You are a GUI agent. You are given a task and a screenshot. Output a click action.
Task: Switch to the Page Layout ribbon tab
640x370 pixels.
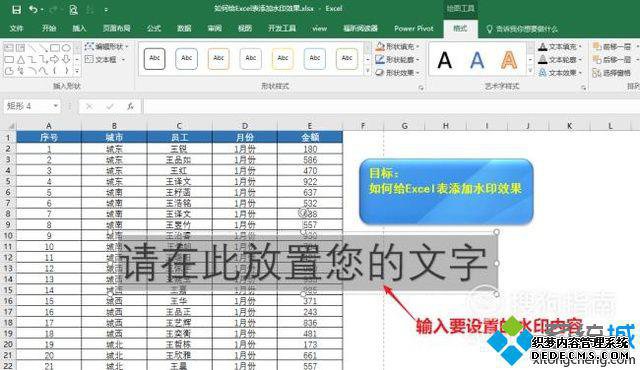pyautogui.click(x=116, y=28)
